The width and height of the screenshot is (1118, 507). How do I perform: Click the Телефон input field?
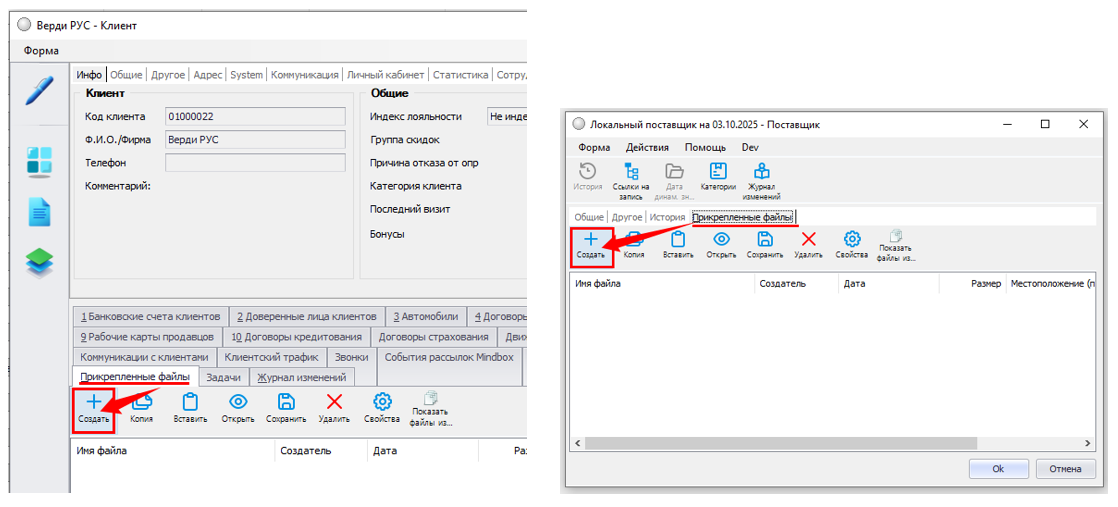pos(255,163)
